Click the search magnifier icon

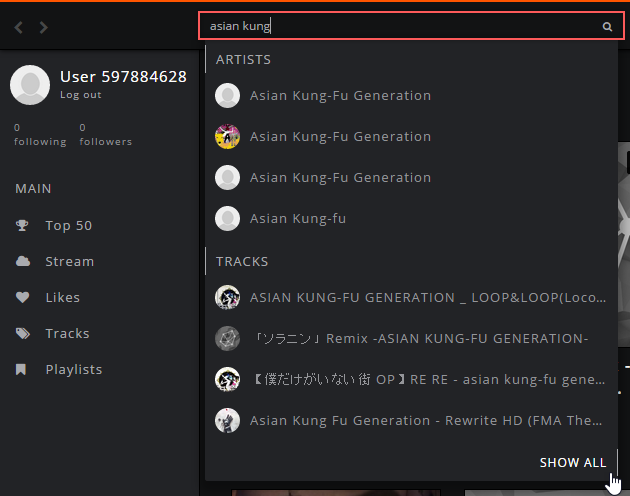click(607, 27)
